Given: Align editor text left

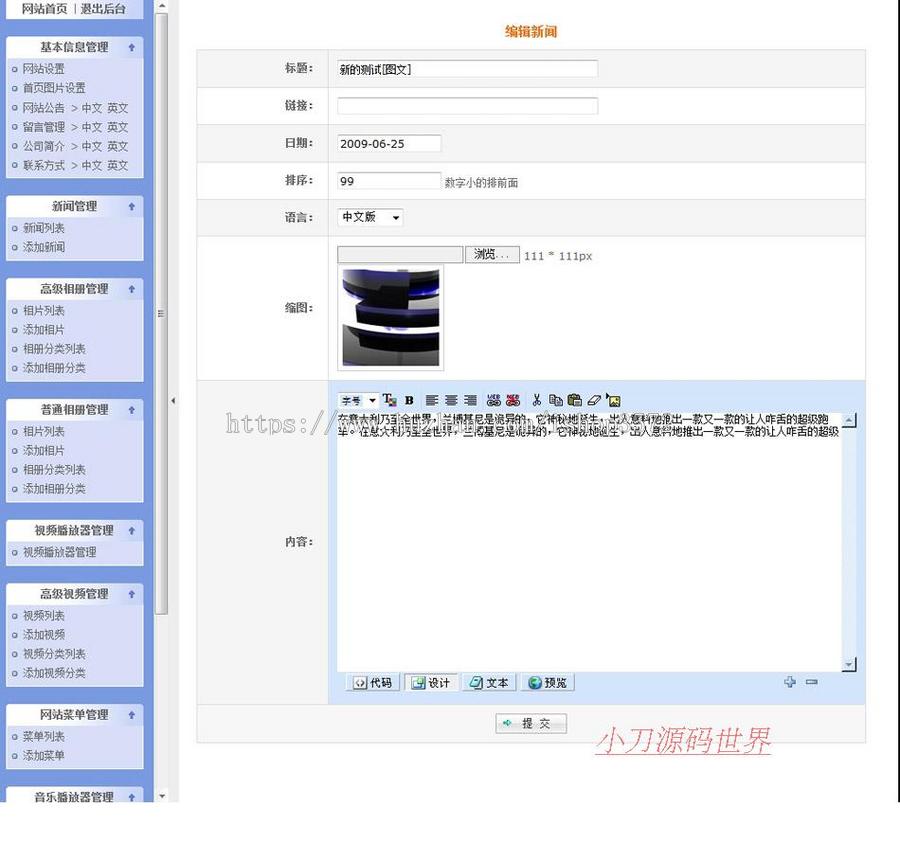Looking at the screenshot, I should click(432, 400).
